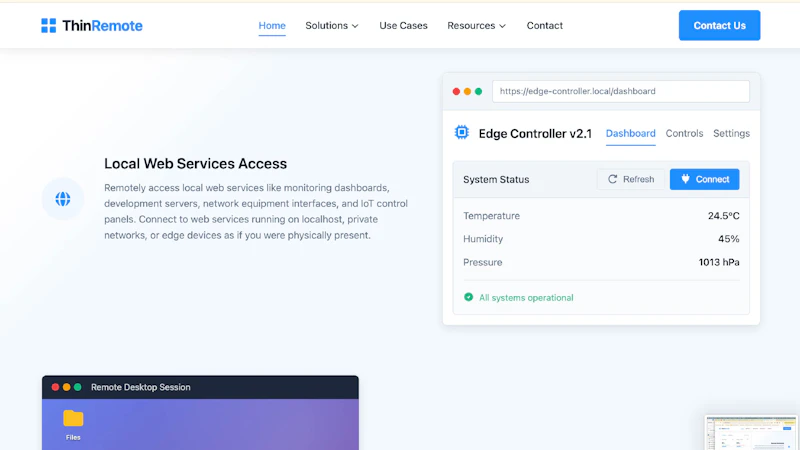
Task: Switch to the Settings tab
Action: (x=732, y=134)
